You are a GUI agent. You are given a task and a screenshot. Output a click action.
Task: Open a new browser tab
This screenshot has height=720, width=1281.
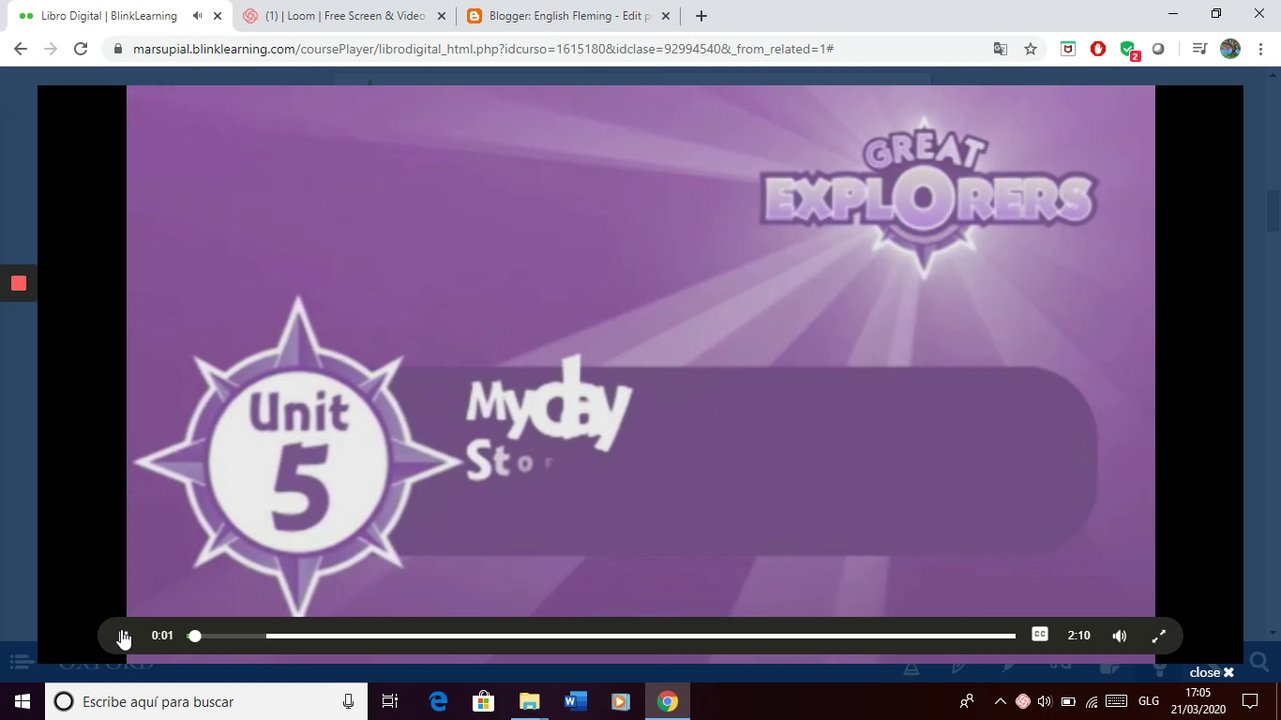click(x=701, y=16)
